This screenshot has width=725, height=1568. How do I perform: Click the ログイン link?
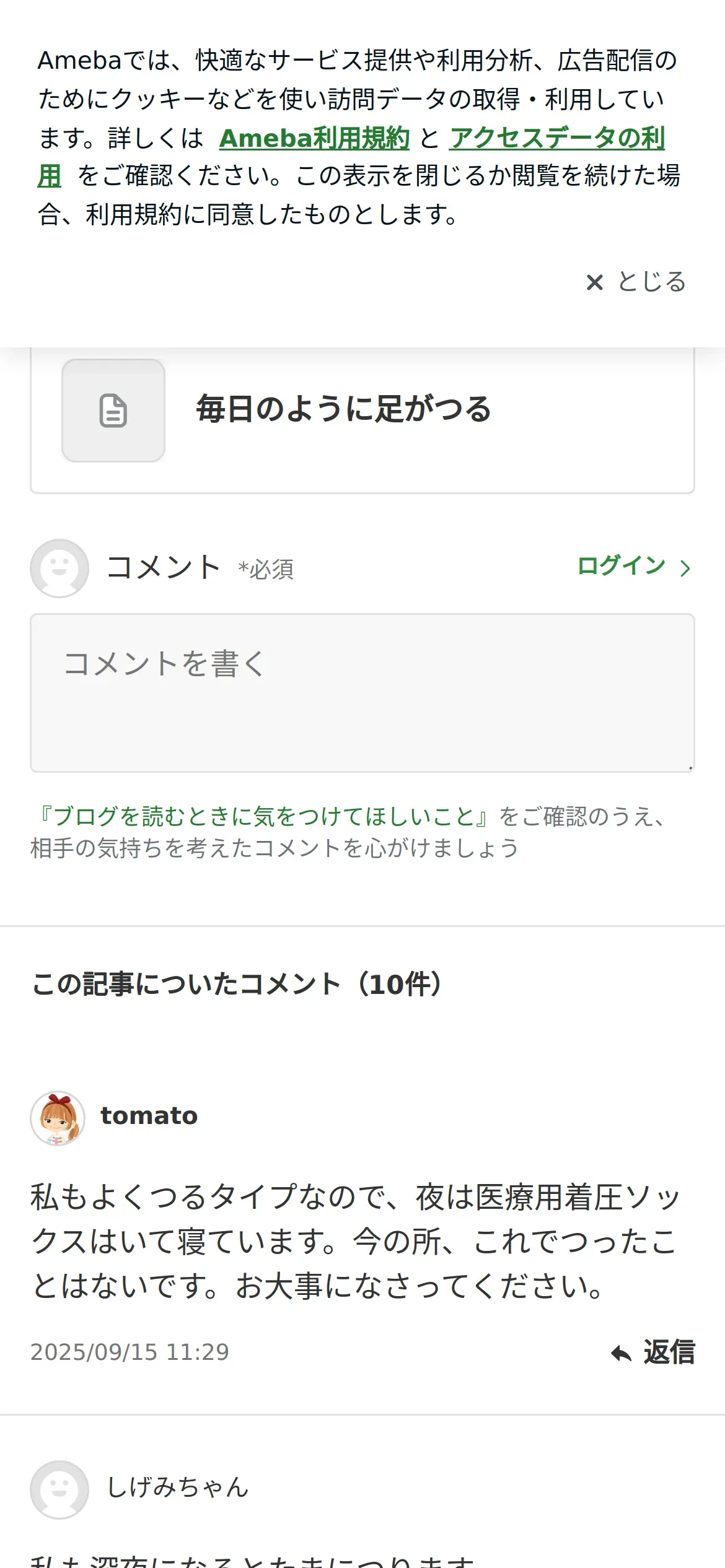[x=621, y=566]
